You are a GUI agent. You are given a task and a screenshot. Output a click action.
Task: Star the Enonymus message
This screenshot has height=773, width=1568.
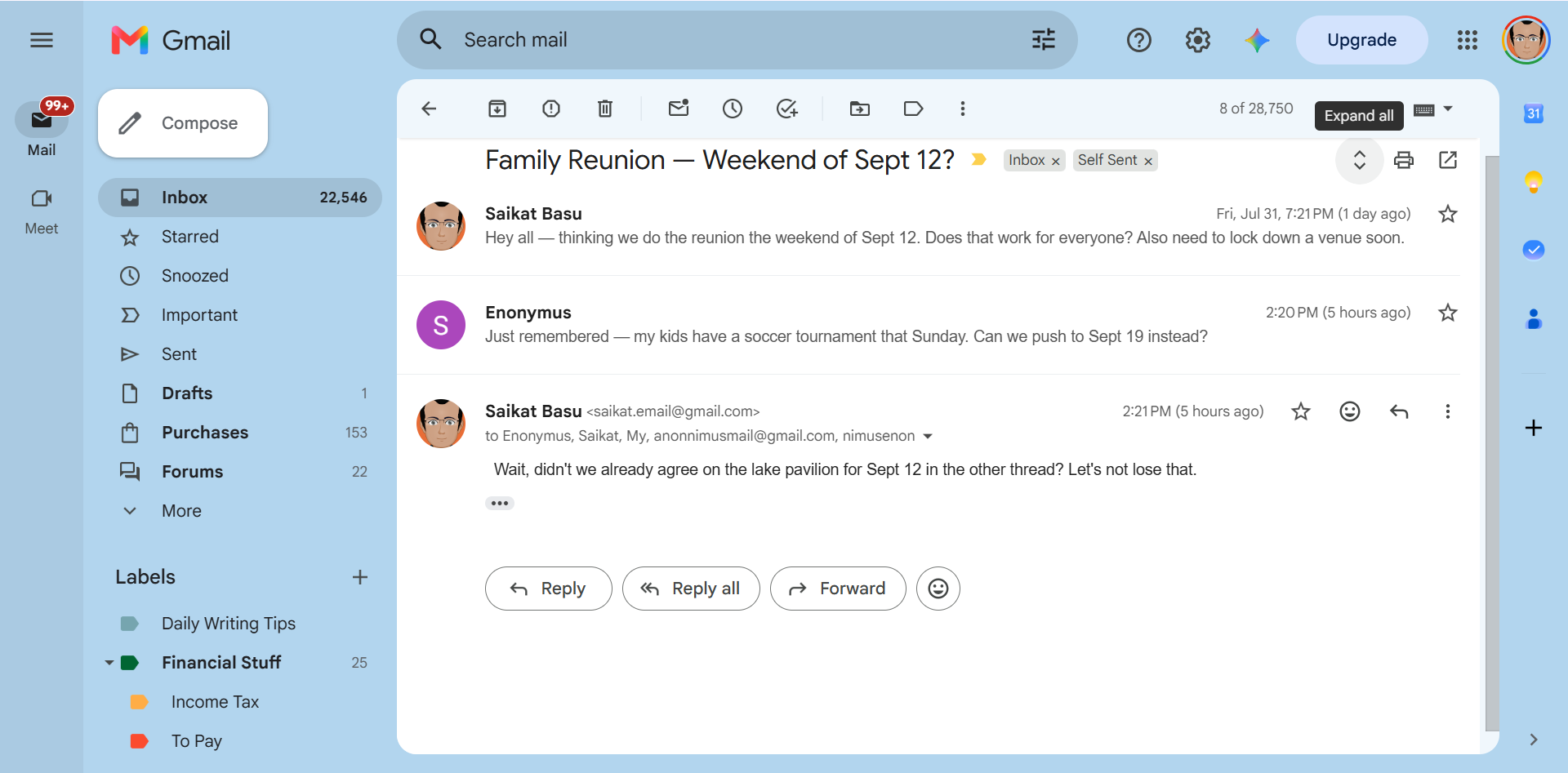point(1448,313)
